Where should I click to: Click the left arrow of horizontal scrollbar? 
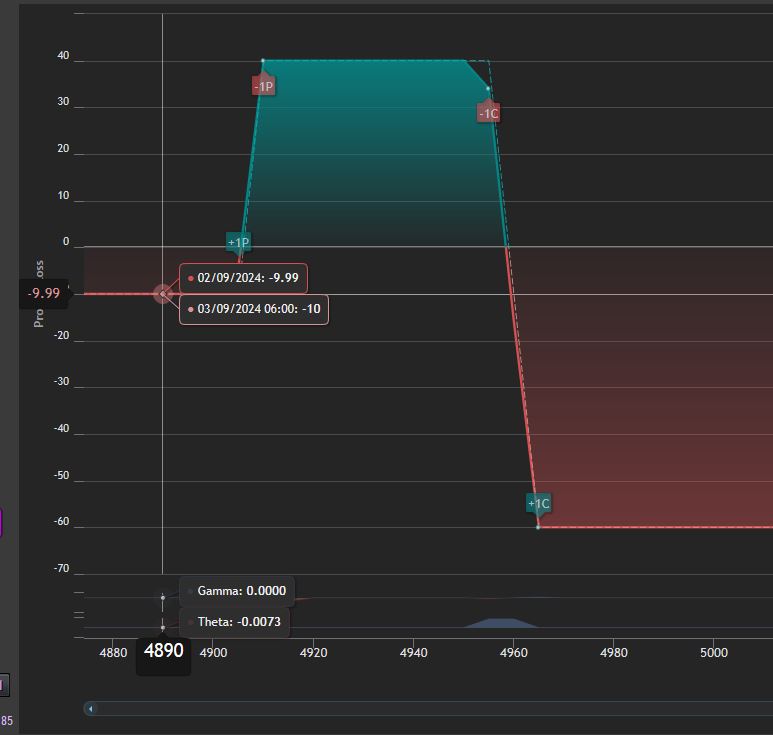[x=90, y=709]
